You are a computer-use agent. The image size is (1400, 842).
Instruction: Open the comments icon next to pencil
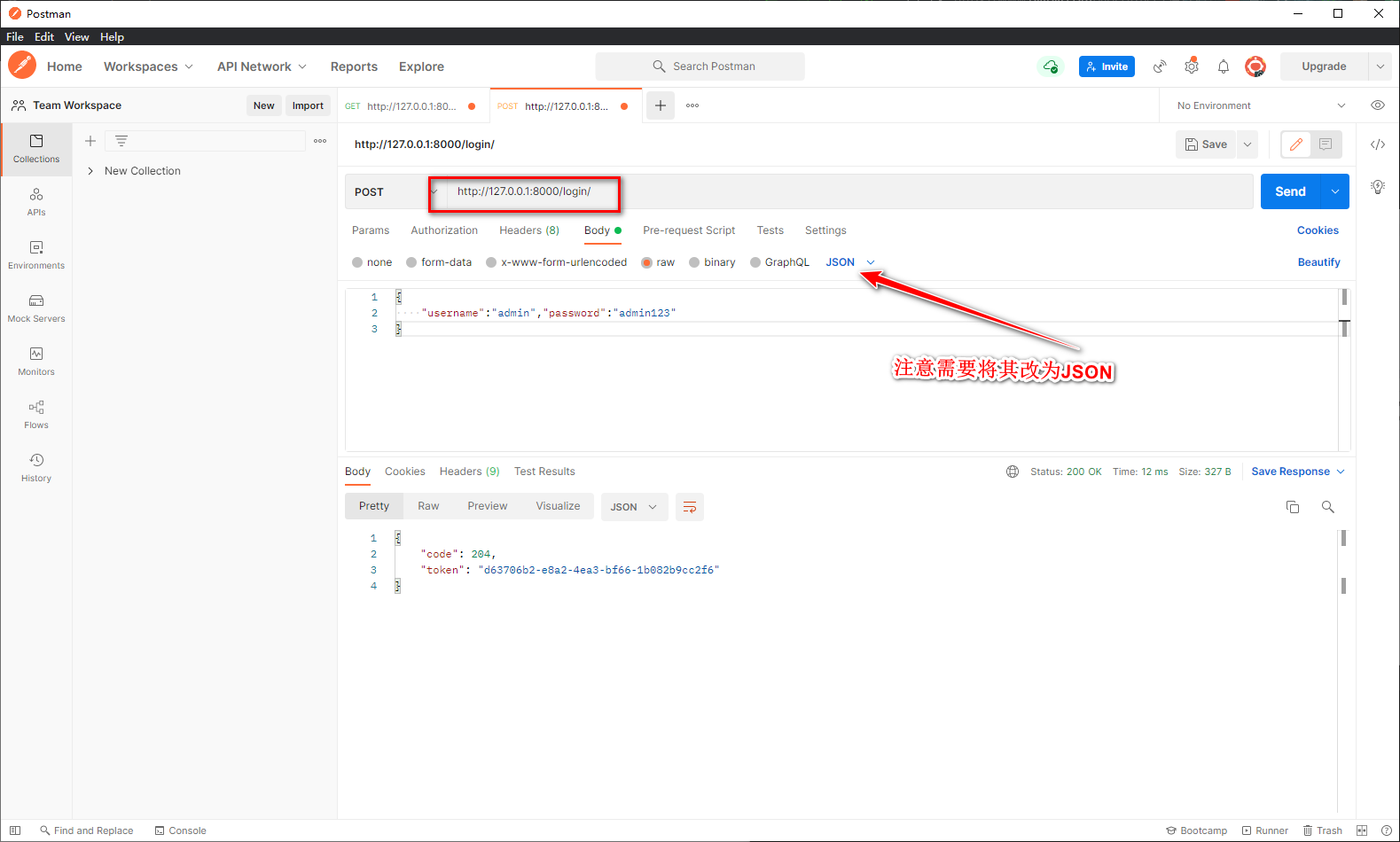(x=1326, y=144)
